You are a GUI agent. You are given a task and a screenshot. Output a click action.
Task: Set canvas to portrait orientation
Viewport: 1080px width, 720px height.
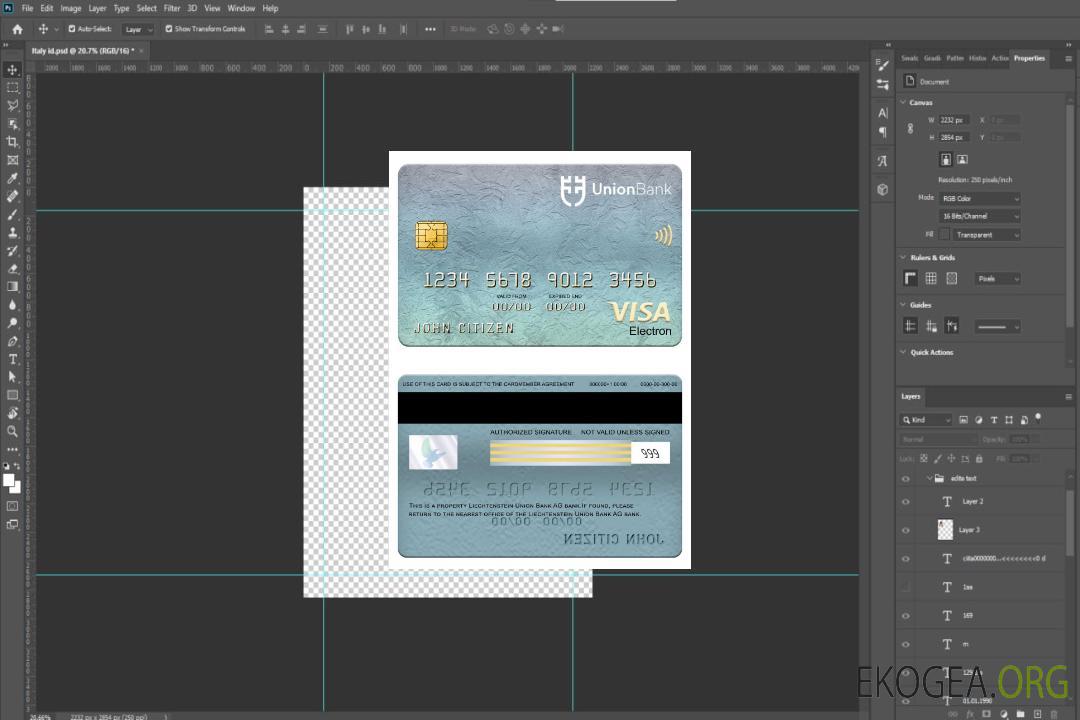[x=946, y=160]
